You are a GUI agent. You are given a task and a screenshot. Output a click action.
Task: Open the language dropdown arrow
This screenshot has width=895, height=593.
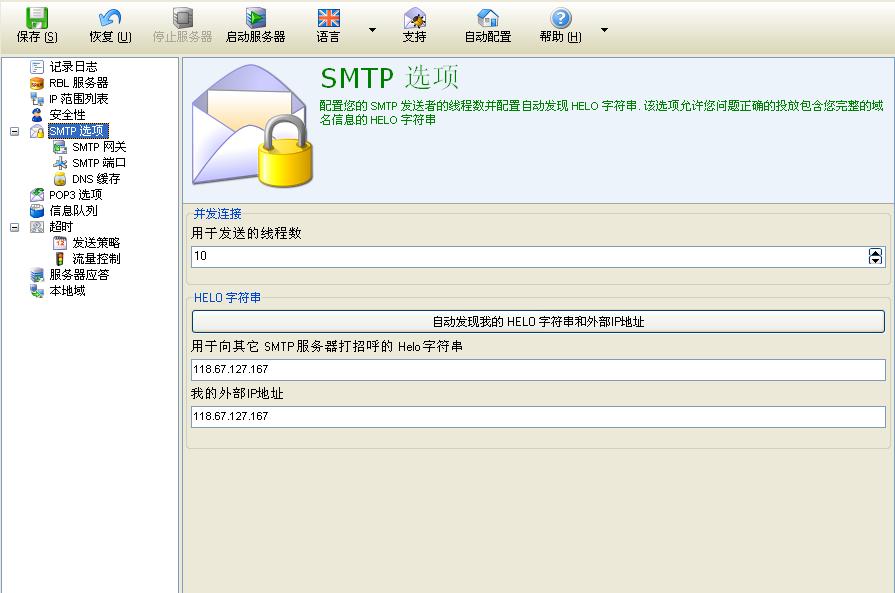(373, 30)
